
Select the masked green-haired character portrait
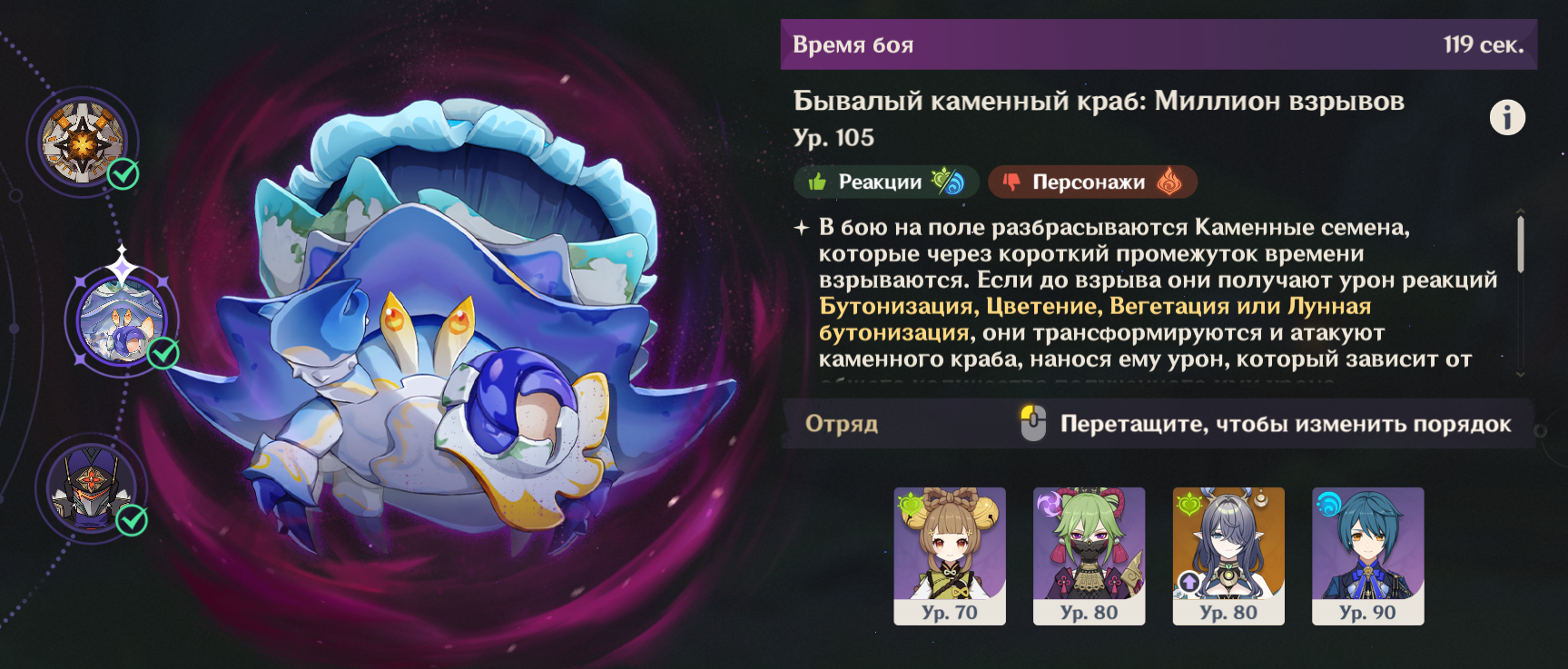[x=1089, y=556]
